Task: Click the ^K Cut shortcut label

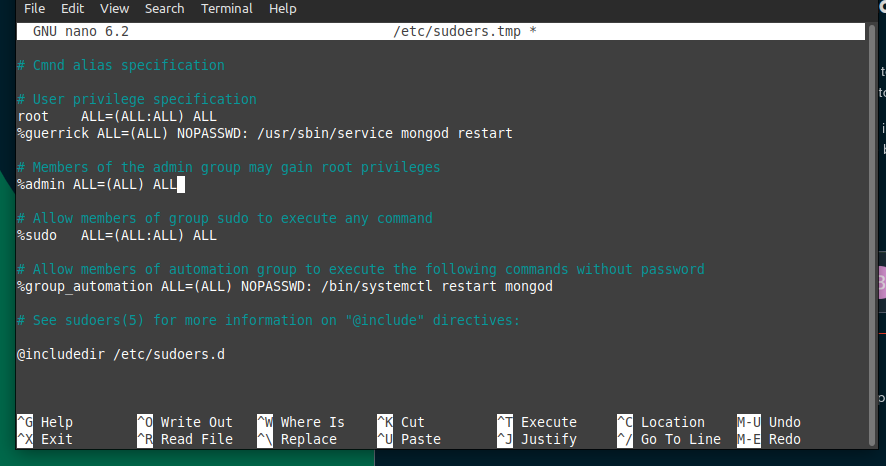Action: pyautogui.click(x=401, y=422)
